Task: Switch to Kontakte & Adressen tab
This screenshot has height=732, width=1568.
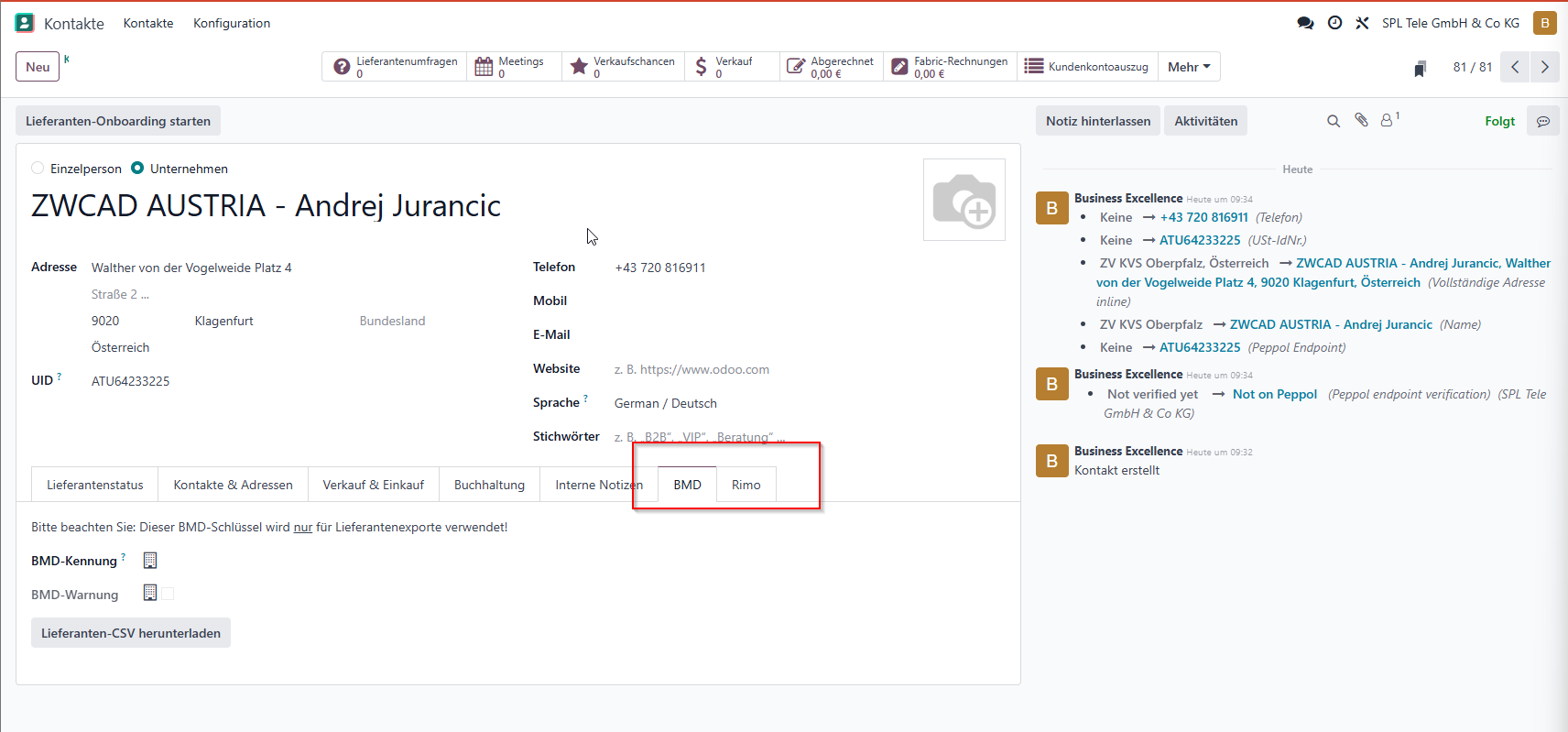Action: click(234, 485)
